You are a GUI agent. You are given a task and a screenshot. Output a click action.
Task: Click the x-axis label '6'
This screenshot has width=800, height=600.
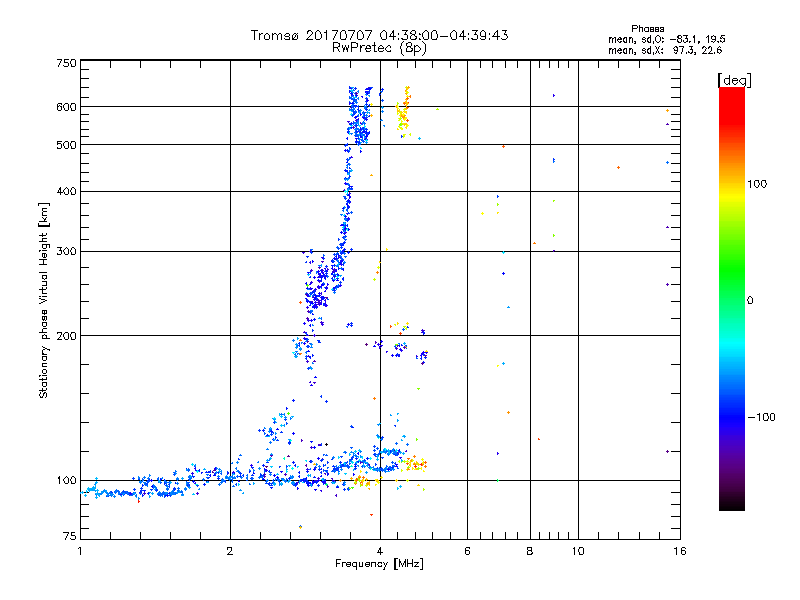(x=467, y=551)
